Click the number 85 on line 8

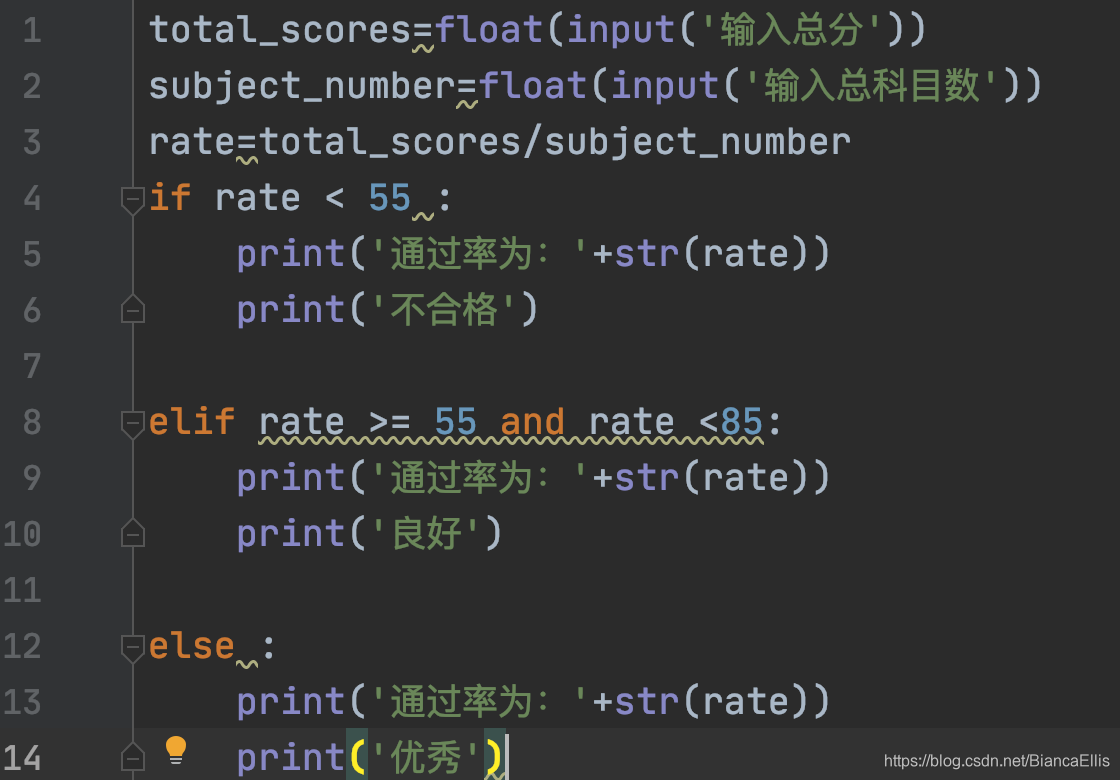pos(741,422)
